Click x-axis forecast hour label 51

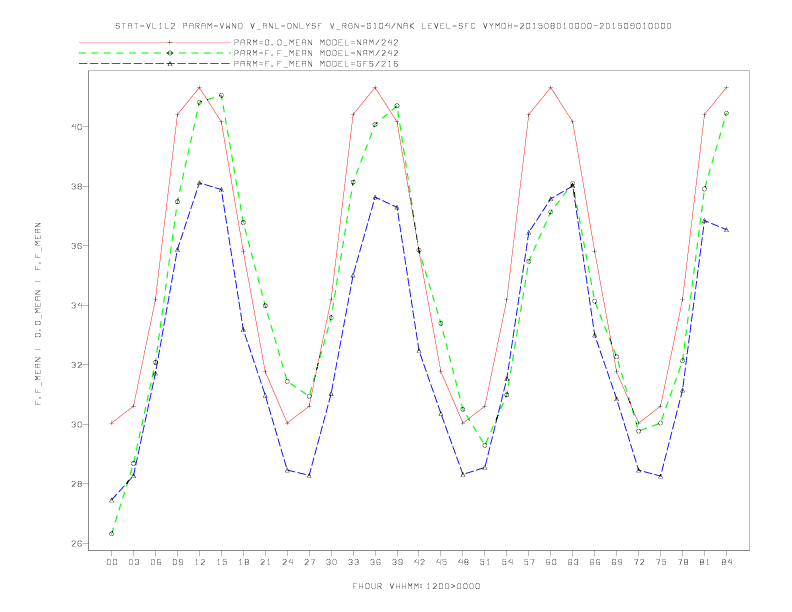click(x=485, y=562)
